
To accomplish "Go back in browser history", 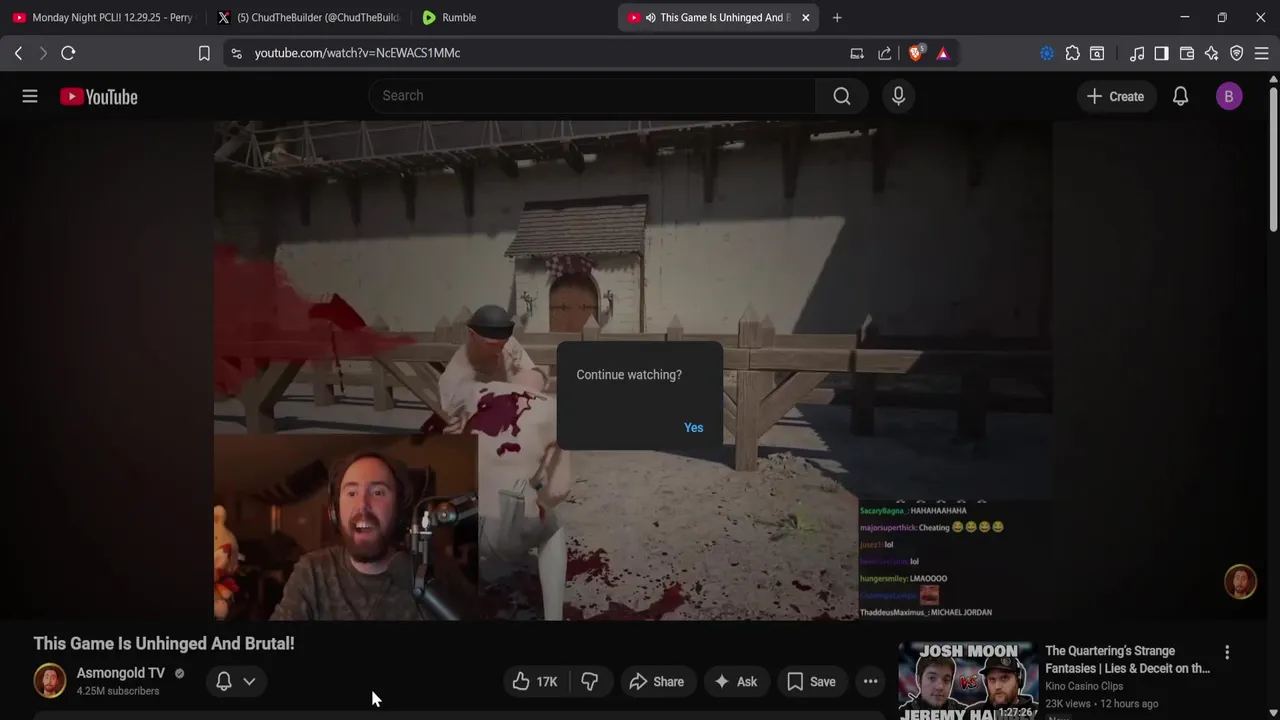I will 18,53.
